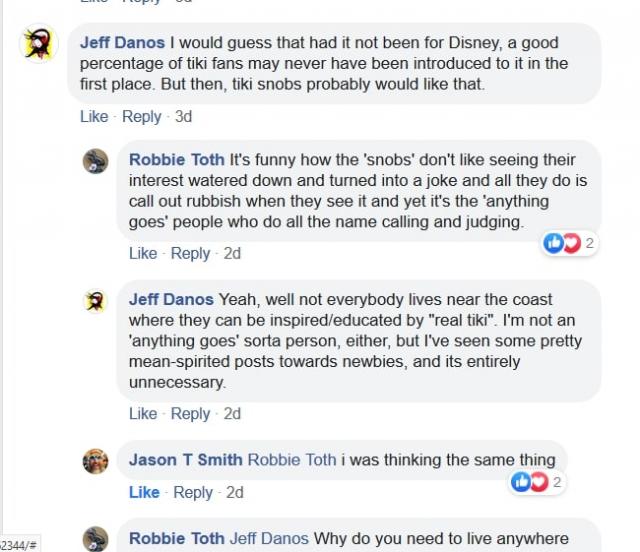Viewport: 640px width, 552px height.
Task: Reply to Jeff Danos's 'real tiki' reply
Action: pyautogui.click(x=190, y=413)
